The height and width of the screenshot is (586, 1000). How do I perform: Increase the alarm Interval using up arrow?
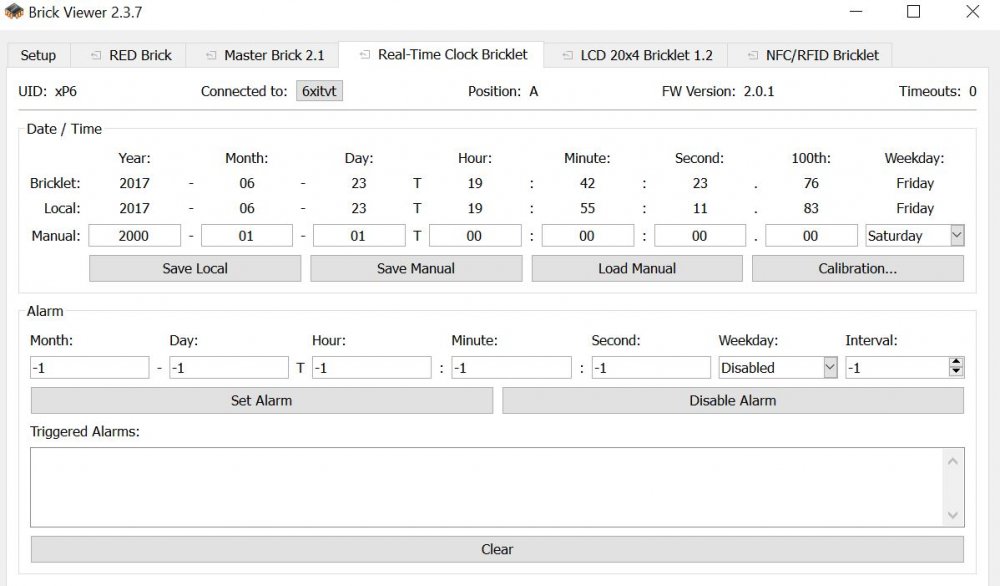956,362
